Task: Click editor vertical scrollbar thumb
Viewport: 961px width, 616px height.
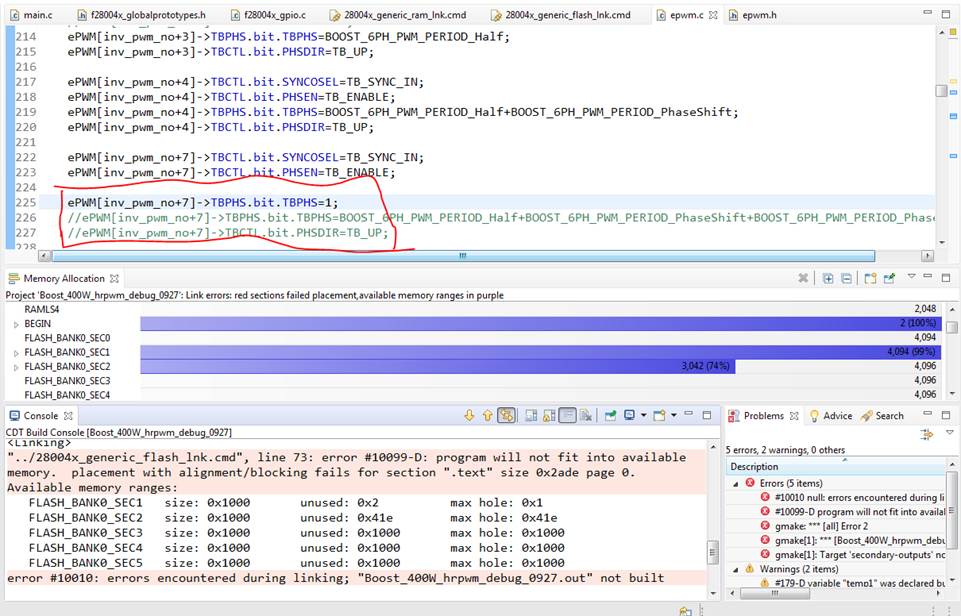Action: point(941,91)
